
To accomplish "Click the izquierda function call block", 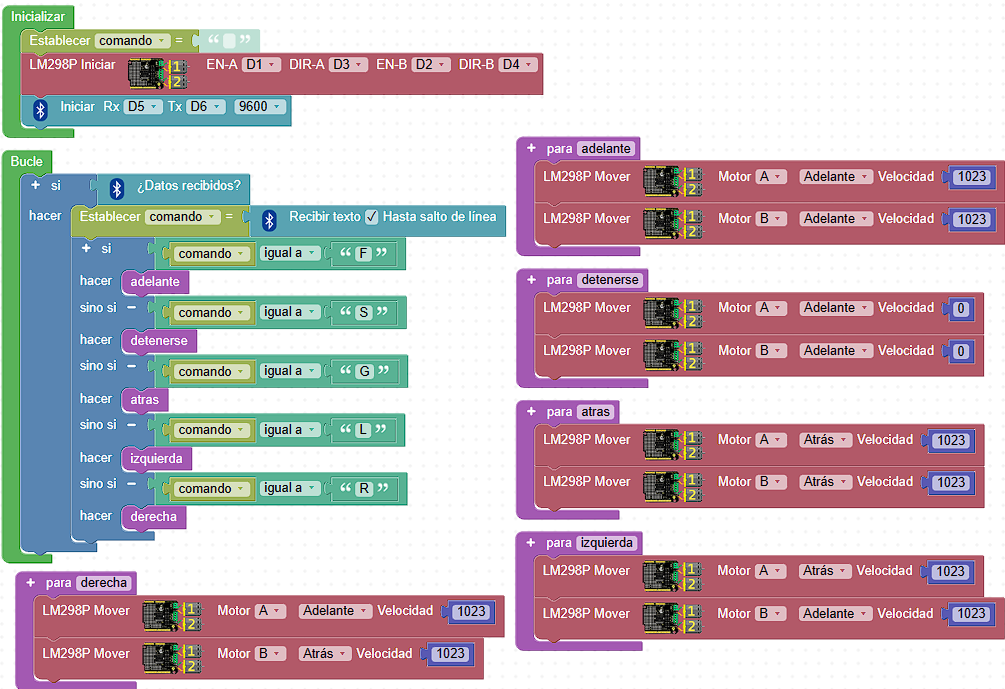I will 156,458.
